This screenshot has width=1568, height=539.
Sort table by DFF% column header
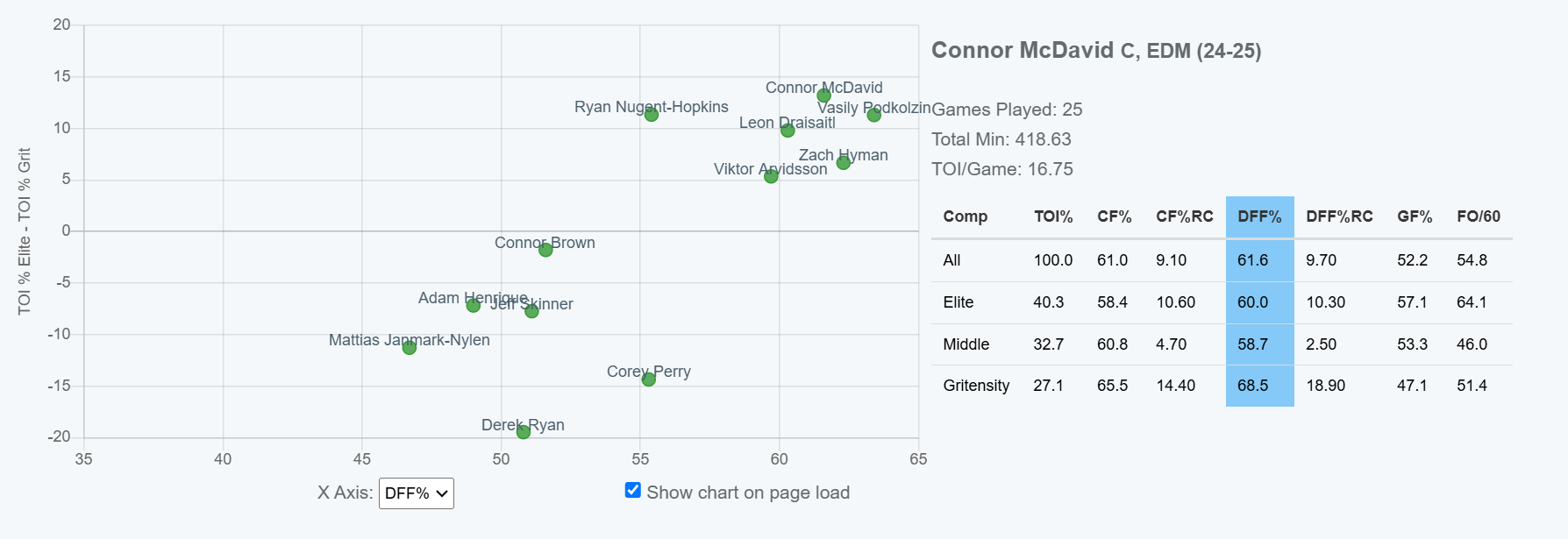click(1259, 216)
